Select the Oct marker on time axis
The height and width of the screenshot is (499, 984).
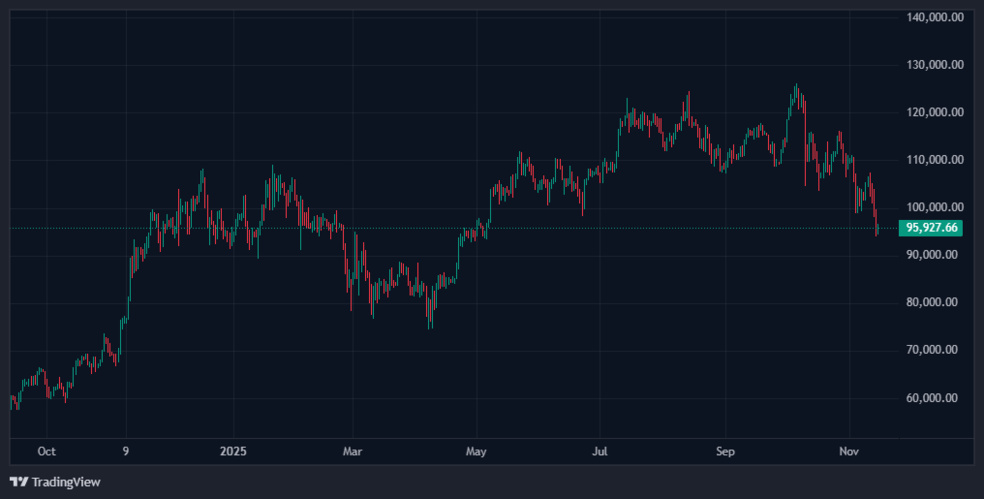click(x=46, y=452)
